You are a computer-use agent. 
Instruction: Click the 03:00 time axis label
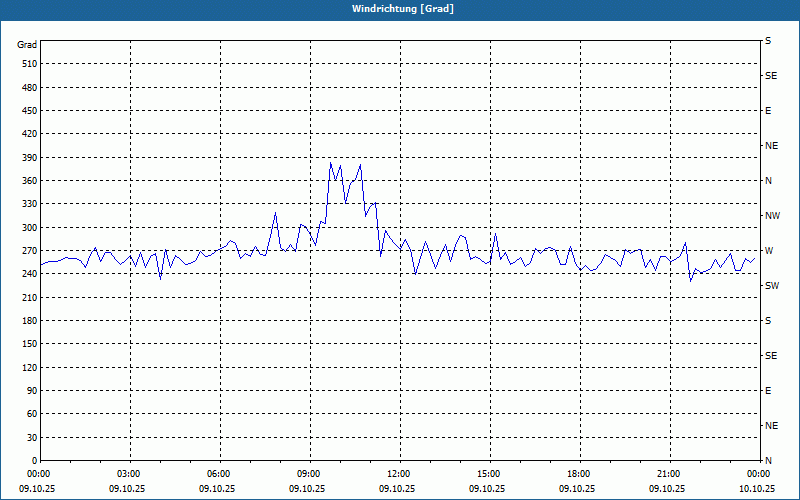(128, 474)
